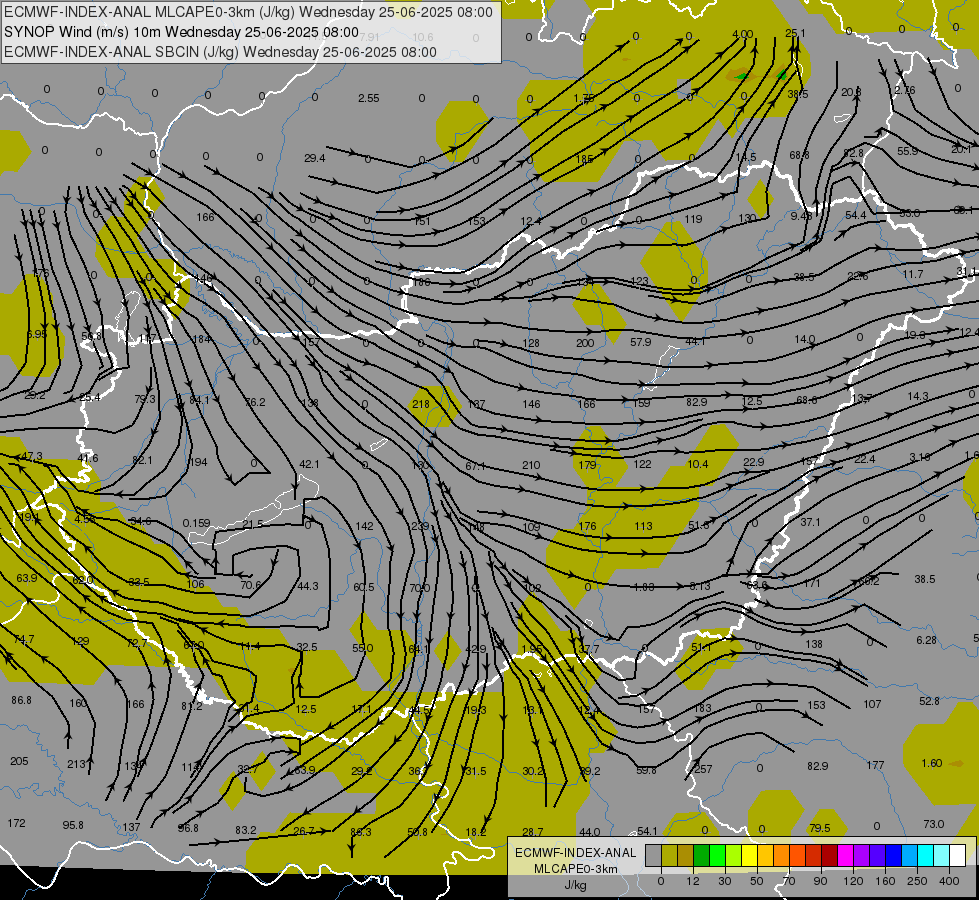Click the dark green legend swatch
This screenshot has height=900, width=979.
tap(702, 855)
